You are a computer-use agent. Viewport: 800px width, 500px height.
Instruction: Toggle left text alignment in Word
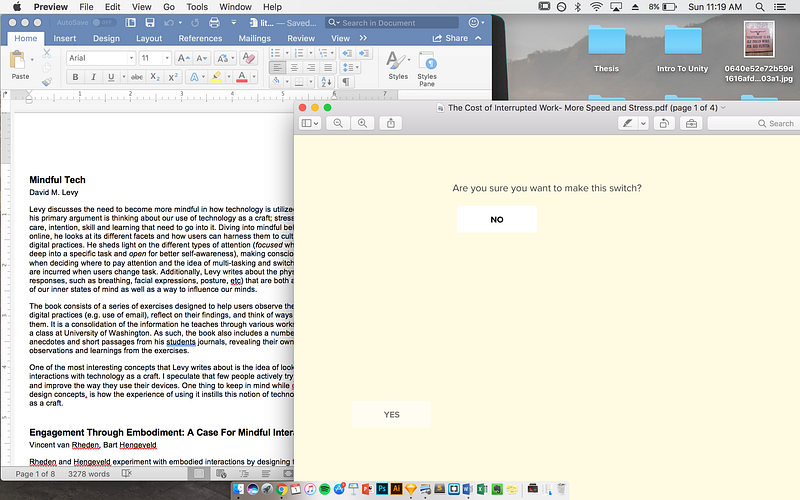pyautogui.click(x=277, y=67)
